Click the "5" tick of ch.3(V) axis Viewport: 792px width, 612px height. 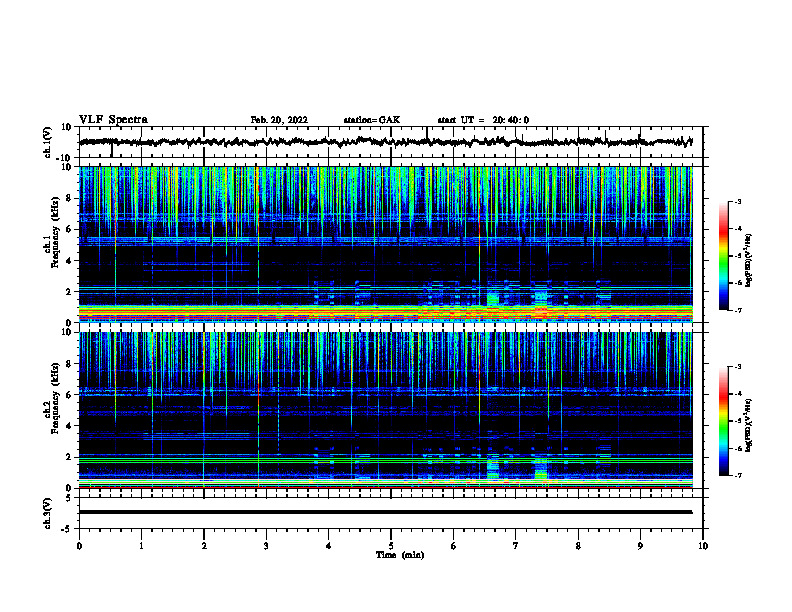pyautogui.click(x=69, y=498)
